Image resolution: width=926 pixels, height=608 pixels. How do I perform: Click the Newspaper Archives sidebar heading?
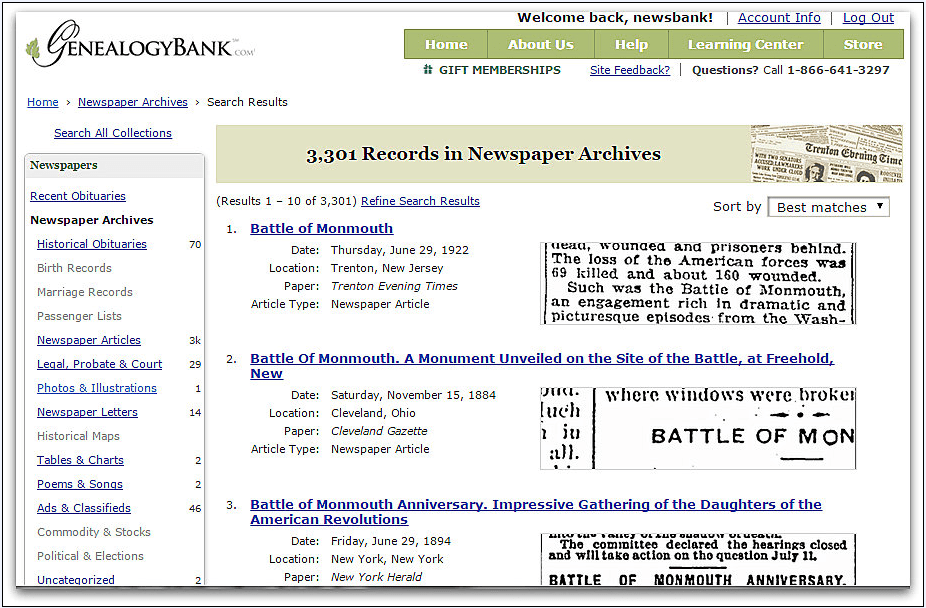[92, 220]
